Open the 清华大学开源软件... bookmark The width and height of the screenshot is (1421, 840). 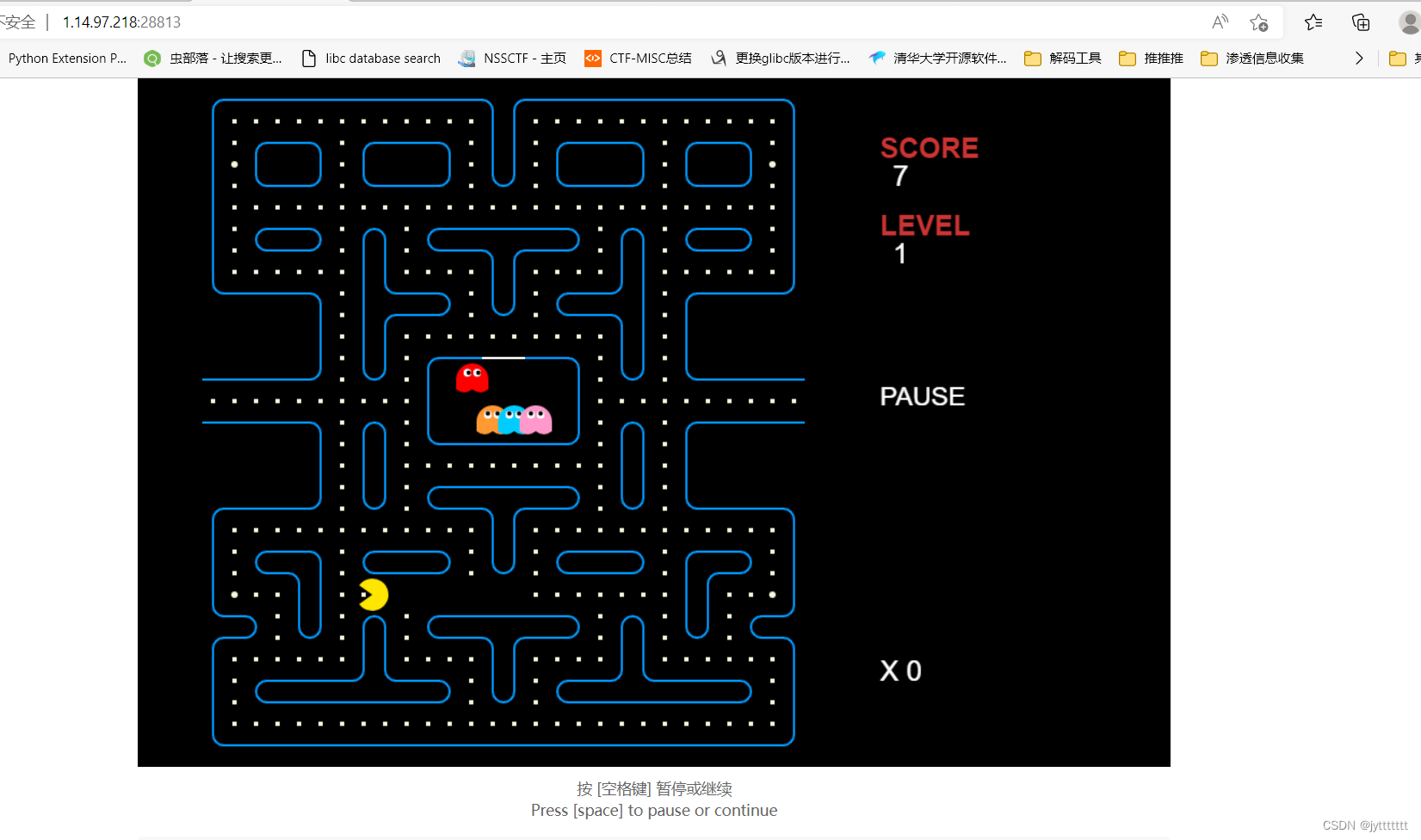point(938,59)
